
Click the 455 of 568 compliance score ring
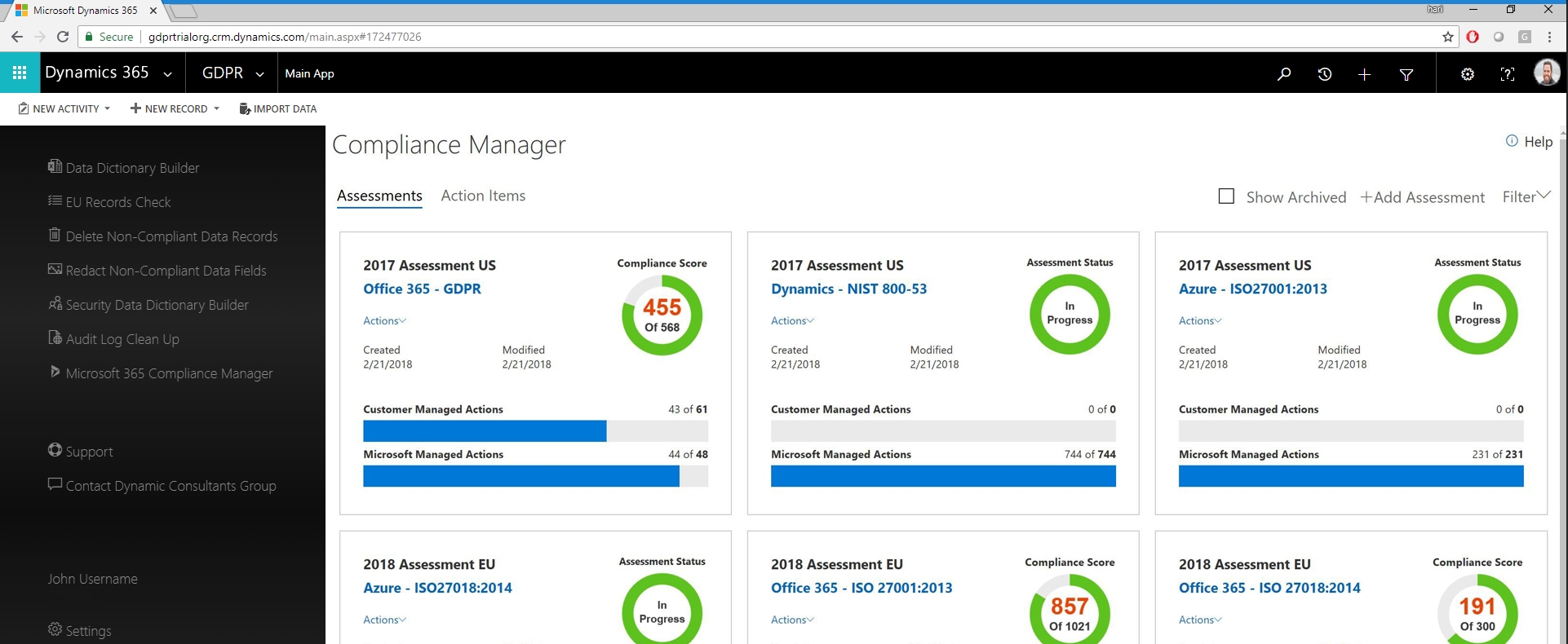[662, 315]
